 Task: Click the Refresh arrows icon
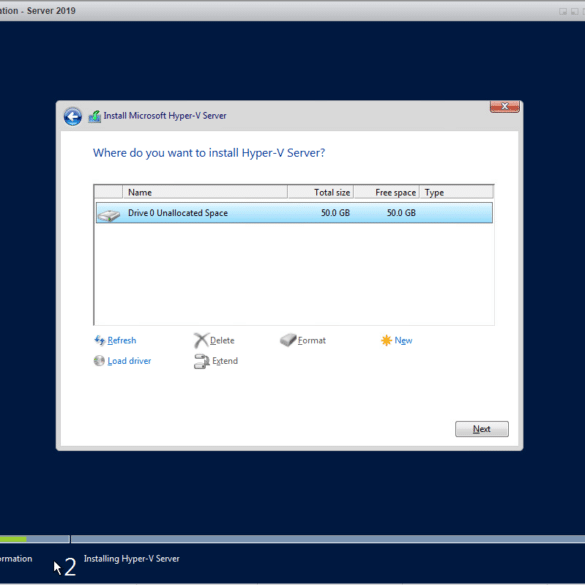(x=100, y=340)
